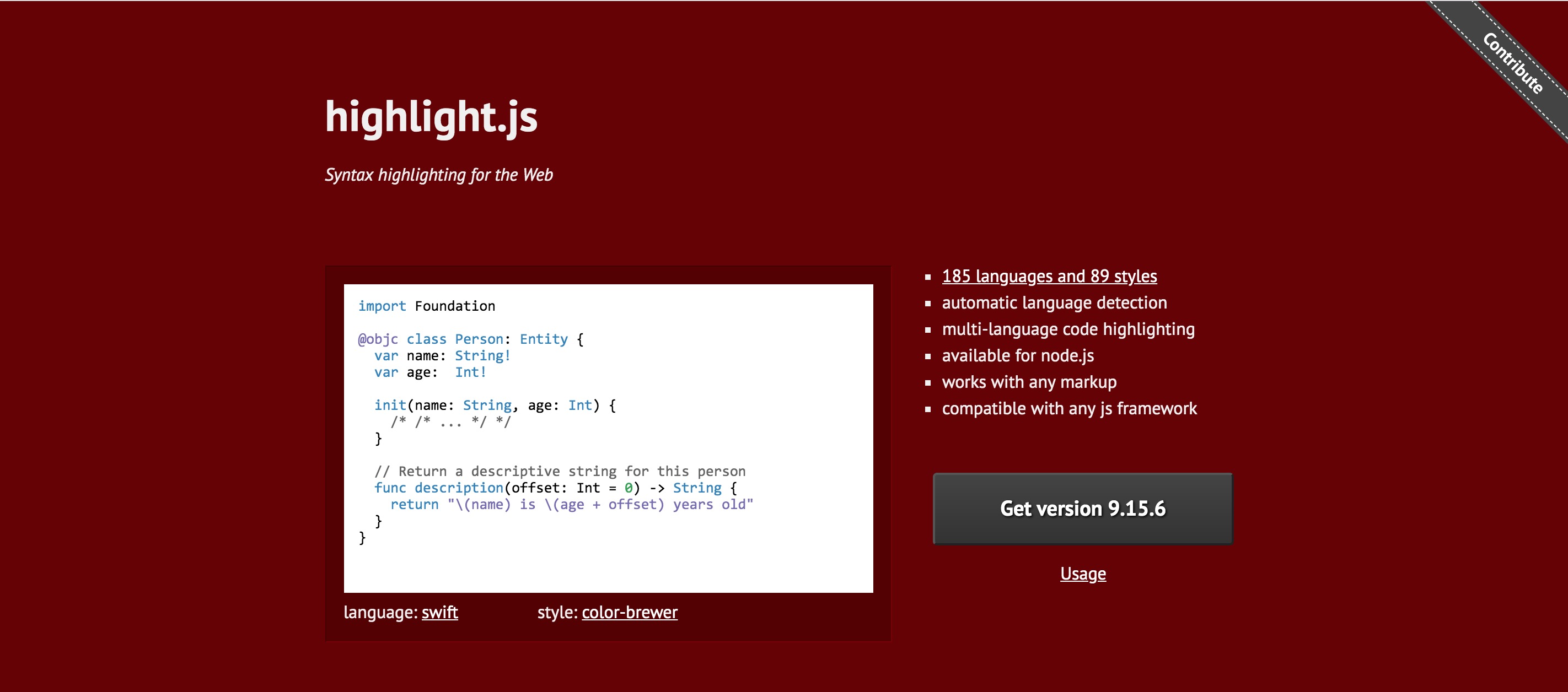Click the Contribute corner ribbon

tap(1512, 63)
